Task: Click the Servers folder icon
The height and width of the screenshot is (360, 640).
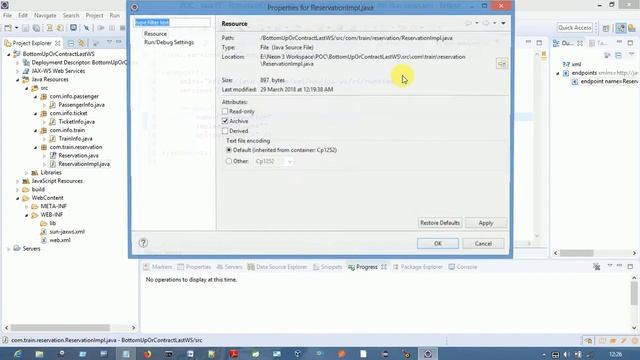Action: point(17,249)
